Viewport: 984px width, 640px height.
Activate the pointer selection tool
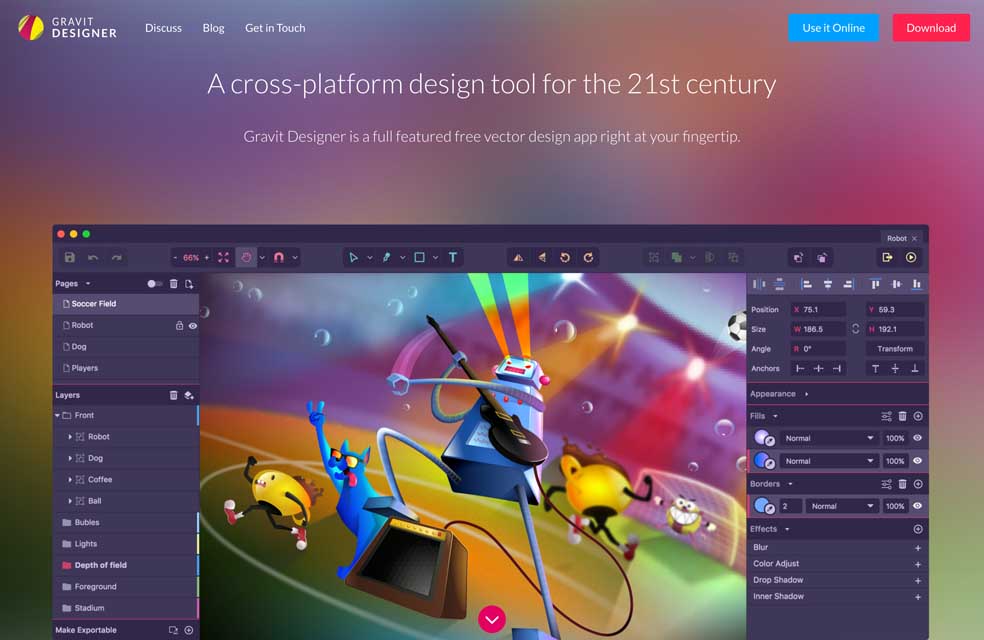pos(353,257)
